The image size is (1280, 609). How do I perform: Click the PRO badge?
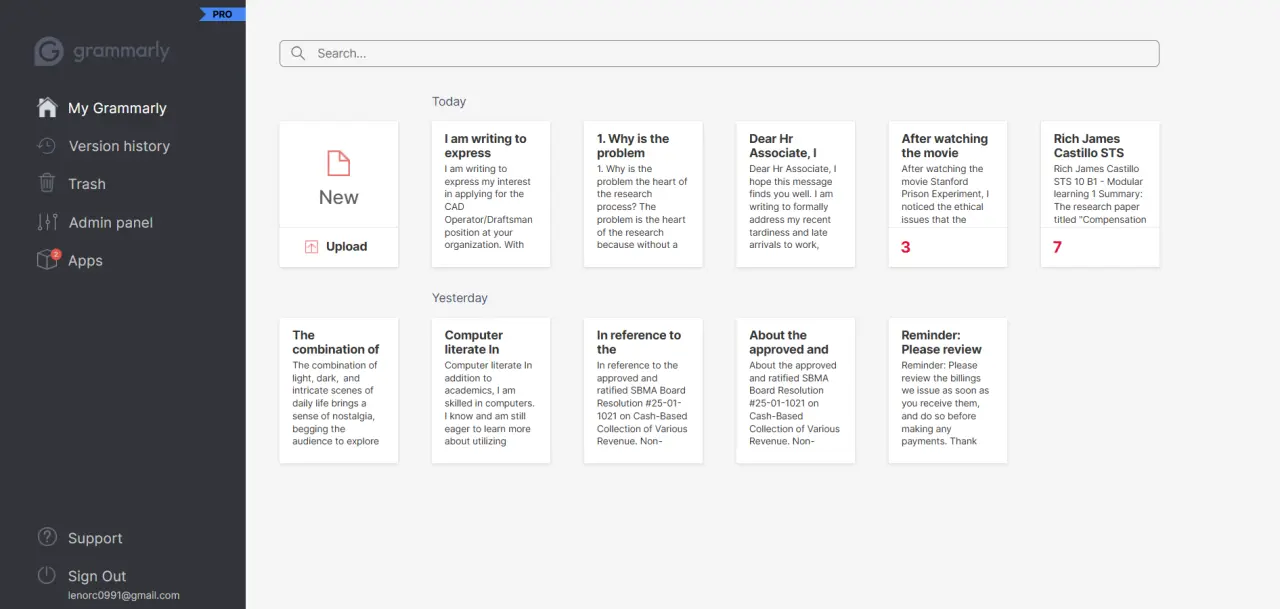tap(222, 14)
